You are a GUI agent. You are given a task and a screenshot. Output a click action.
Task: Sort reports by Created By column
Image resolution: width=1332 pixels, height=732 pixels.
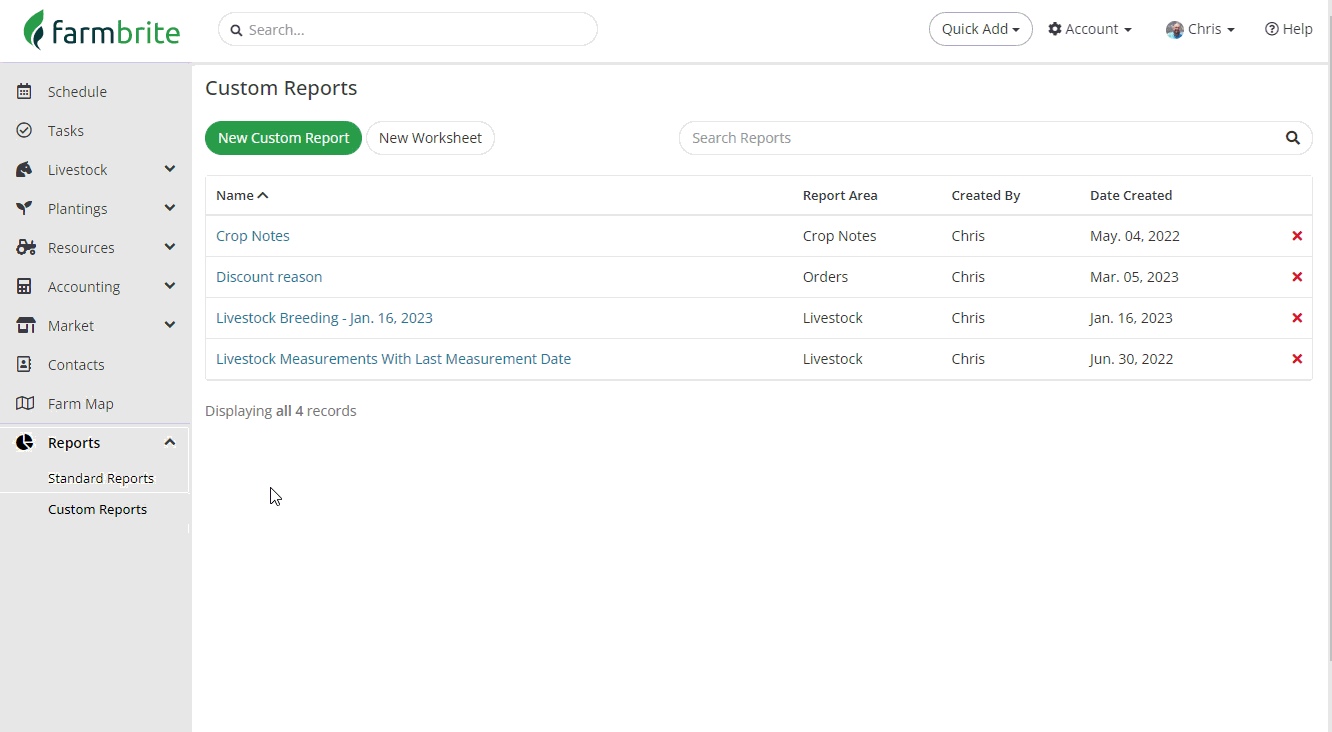(986, 195)
